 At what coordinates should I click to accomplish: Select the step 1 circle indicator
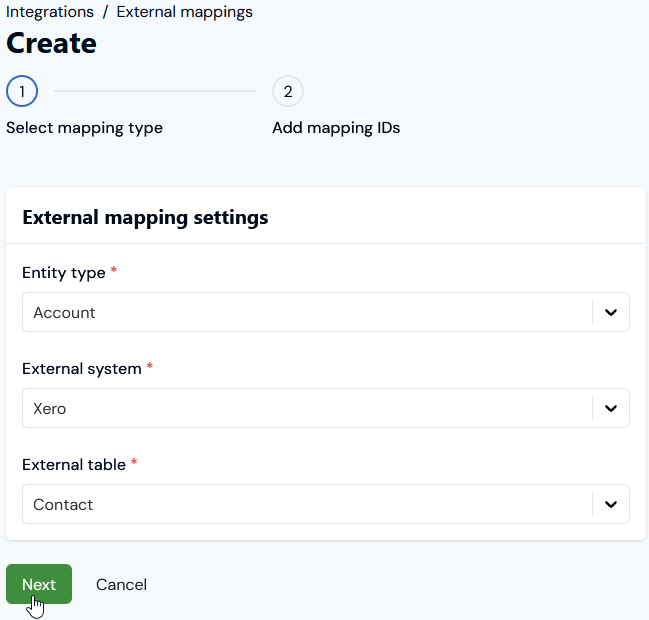coord(22,91)
